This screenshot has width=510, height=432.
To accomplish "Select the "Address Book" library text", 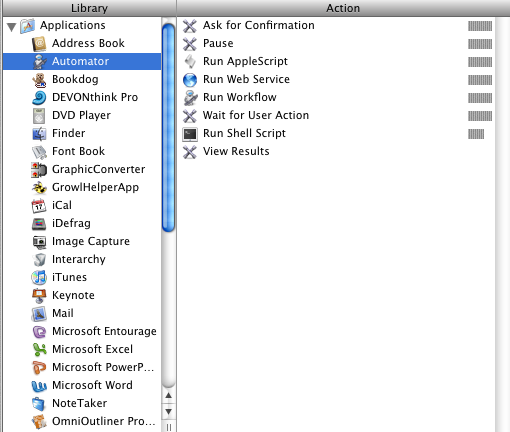I will pyautogui.click(x=88, y=43).
